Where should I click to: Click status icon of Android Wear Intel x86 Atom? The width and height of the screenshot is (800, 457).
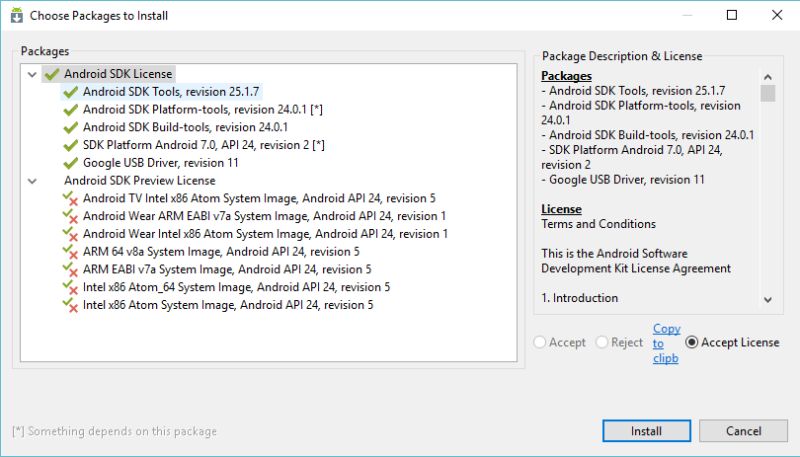[x=70, y=235]
